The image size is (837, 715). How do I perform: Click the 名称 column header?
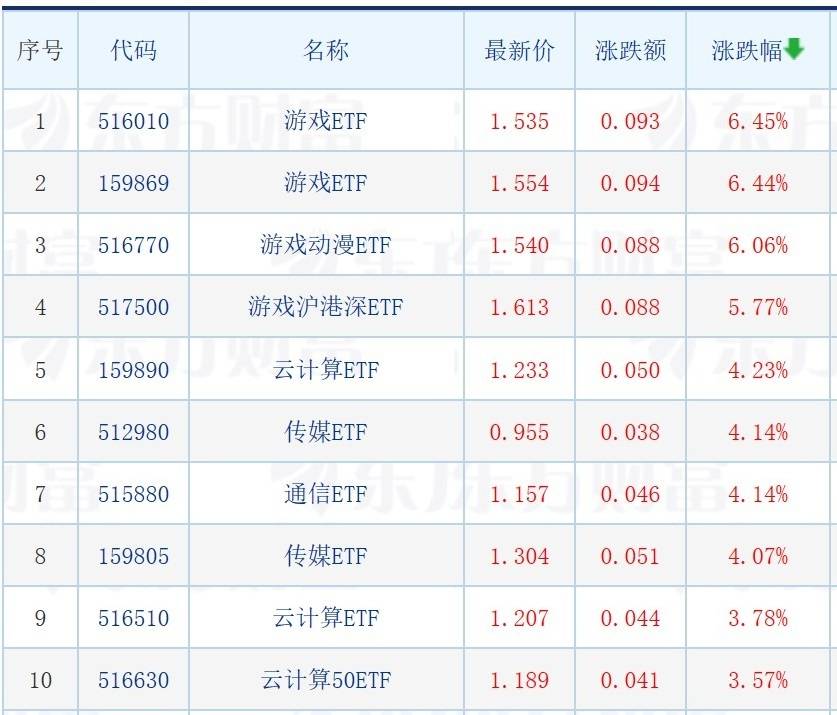326,51
